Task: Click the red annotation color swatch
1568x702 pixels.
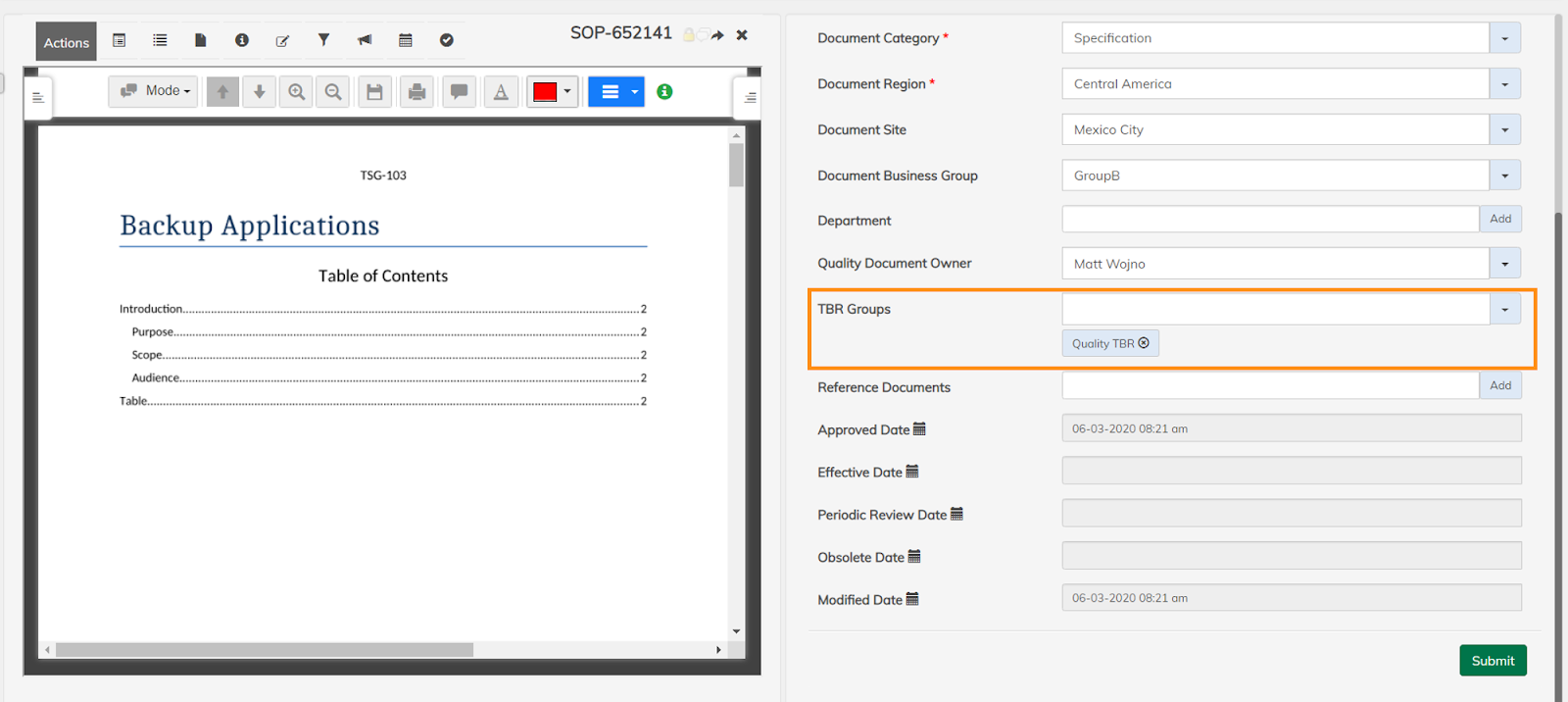Action: (x=545, y=92)
